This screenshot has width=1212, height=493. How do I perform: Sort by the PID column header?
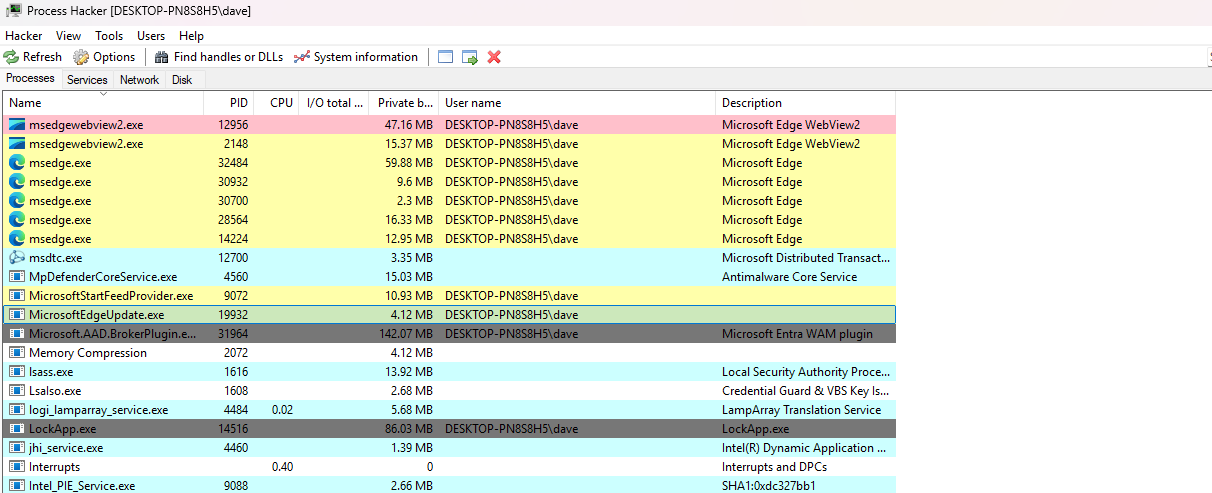click(228, 103)
